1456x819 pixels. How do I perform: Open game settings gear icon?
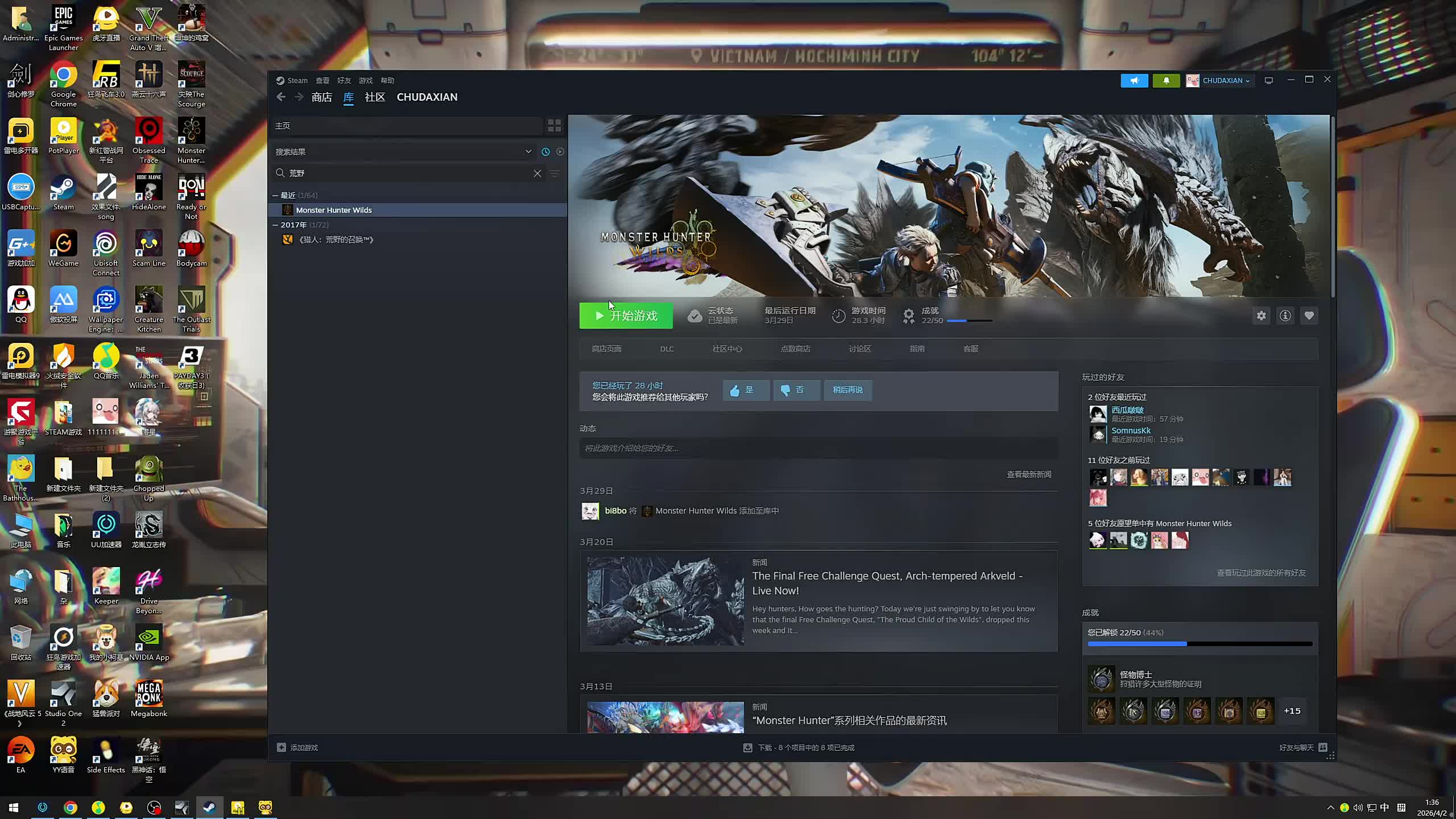click(x=1261, y=316)
